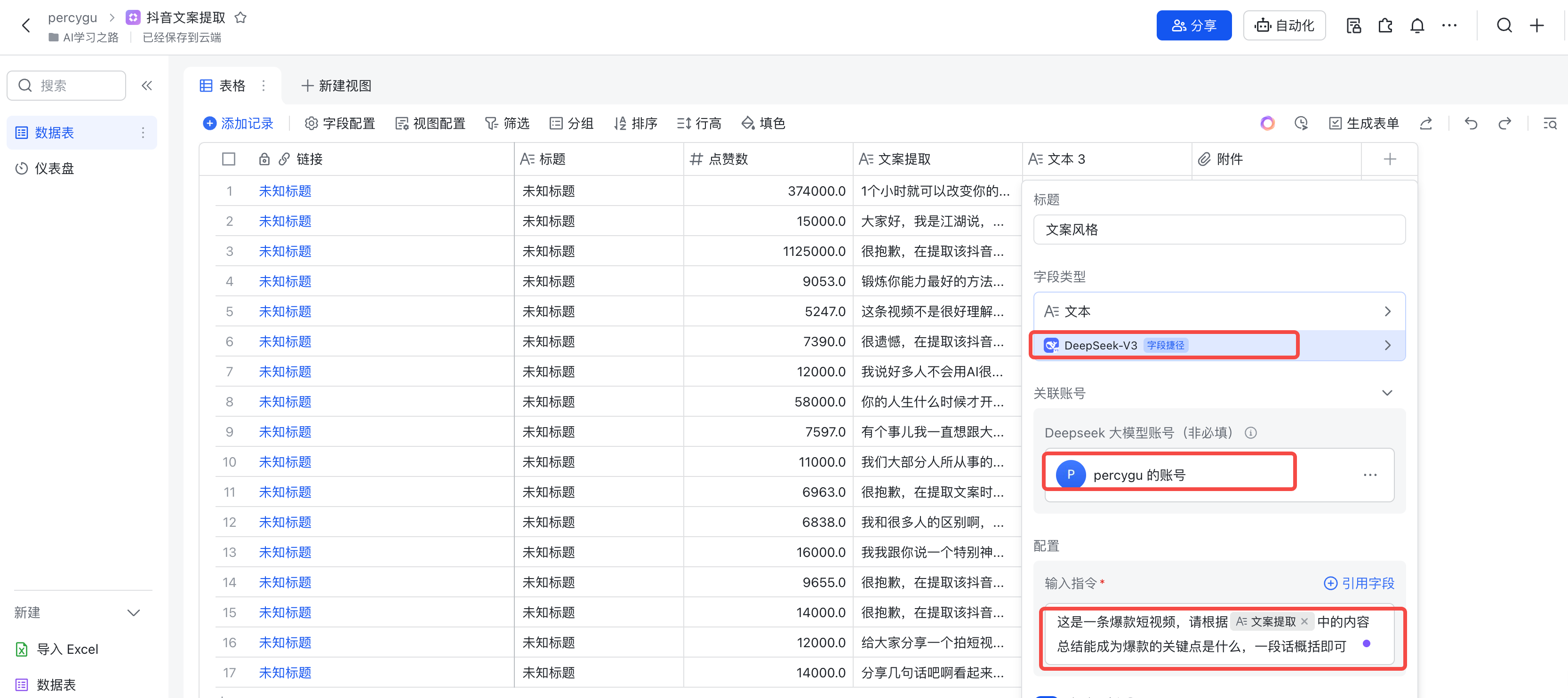Open the history clock icon in the toolbar

(x=1301, y=124)
